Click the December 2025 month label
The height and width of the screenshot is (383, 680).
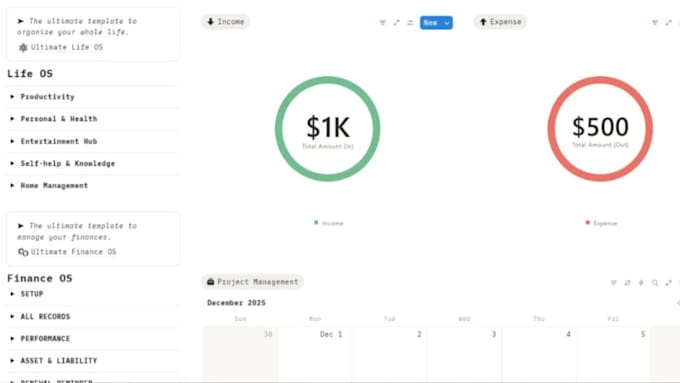point(236,303)
